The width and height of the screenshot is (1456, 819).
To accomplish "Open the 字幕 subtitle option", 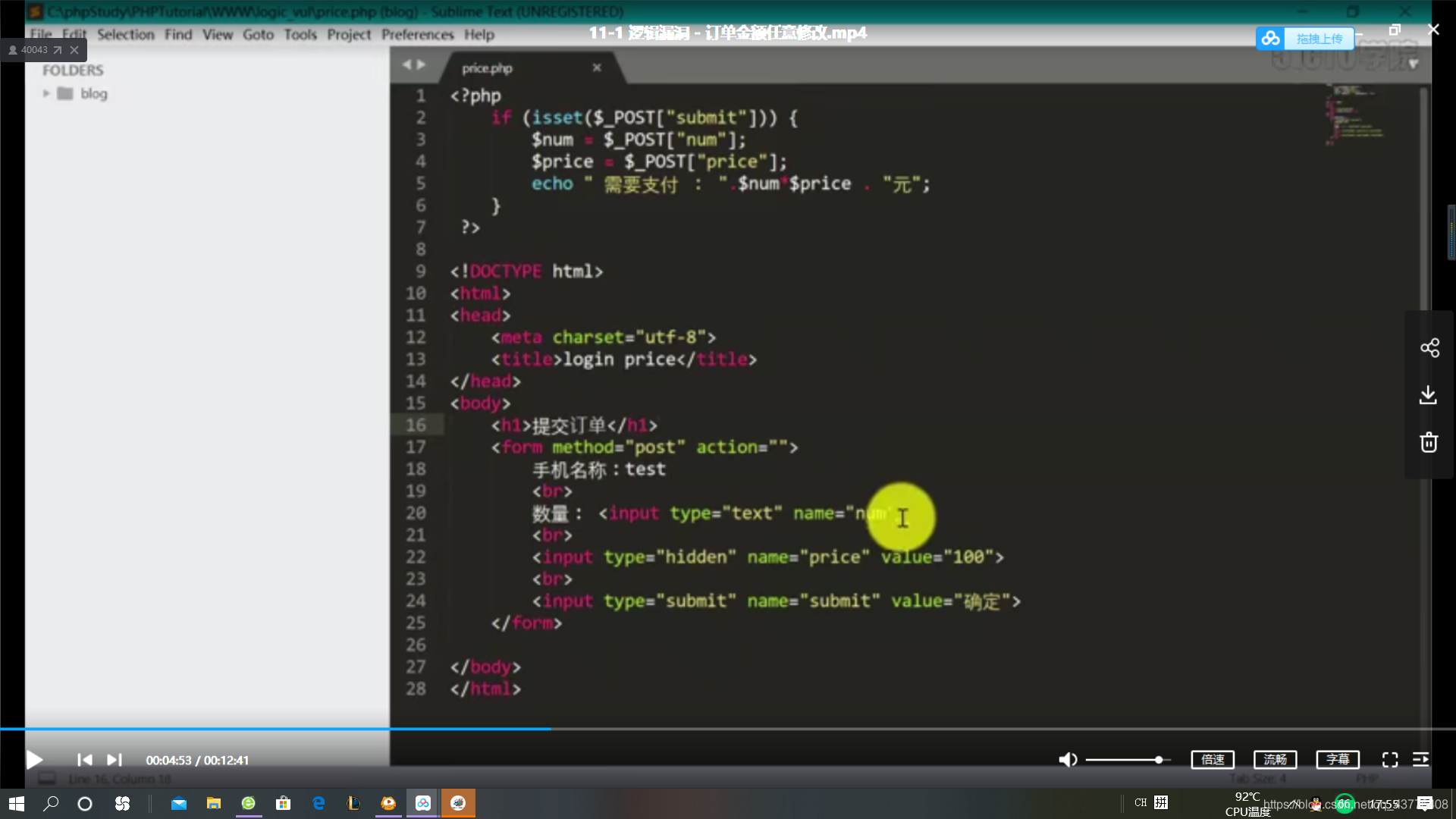I will coord(1338,759).
